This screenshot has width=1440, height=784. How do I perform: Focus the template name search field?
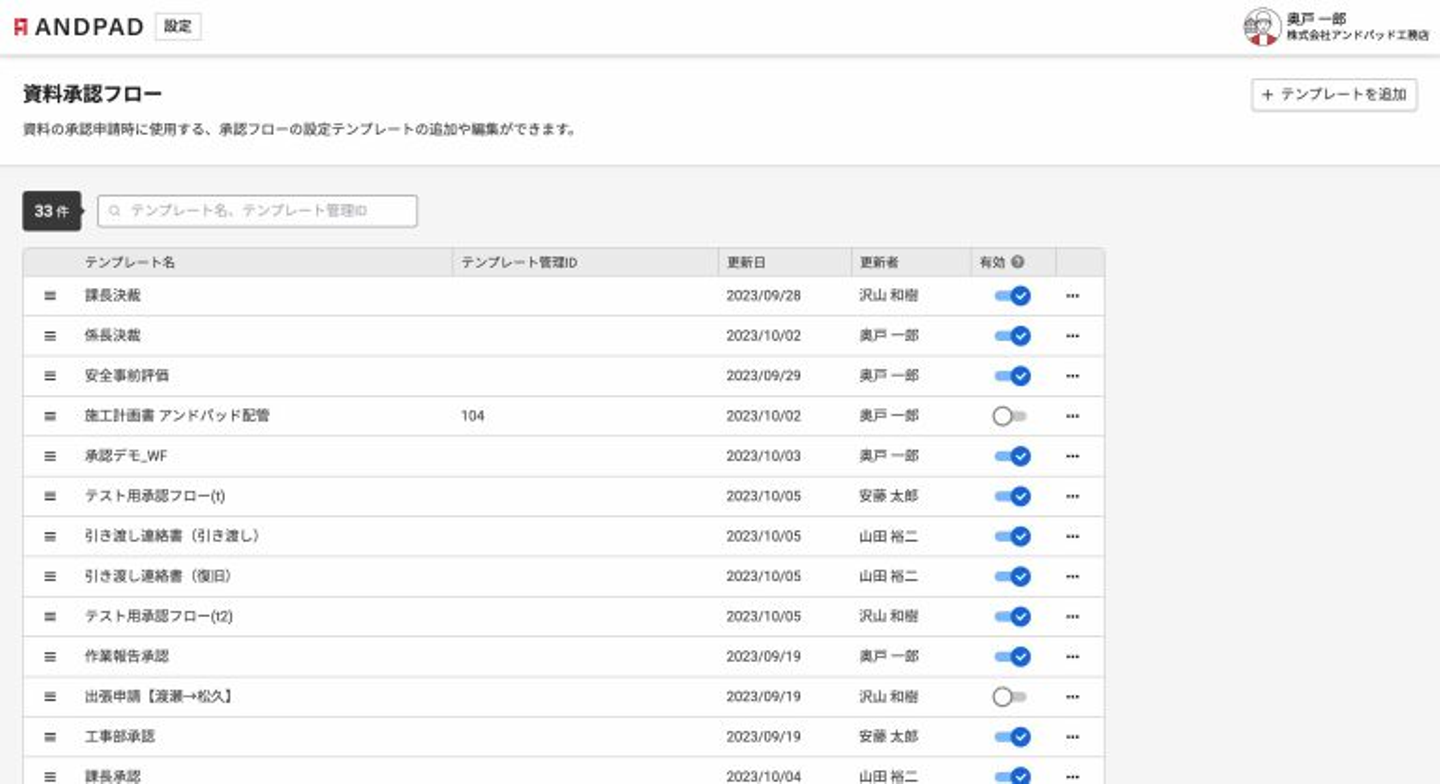click(x=257, y=211)
